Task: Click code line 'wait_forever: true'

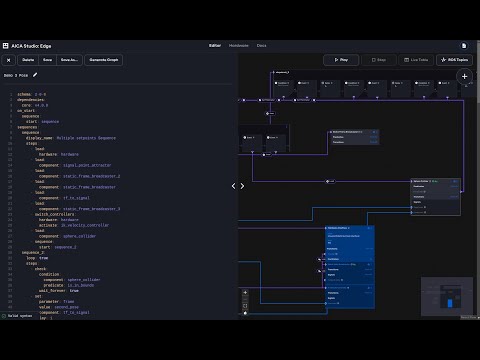Action: coord(59,291)
